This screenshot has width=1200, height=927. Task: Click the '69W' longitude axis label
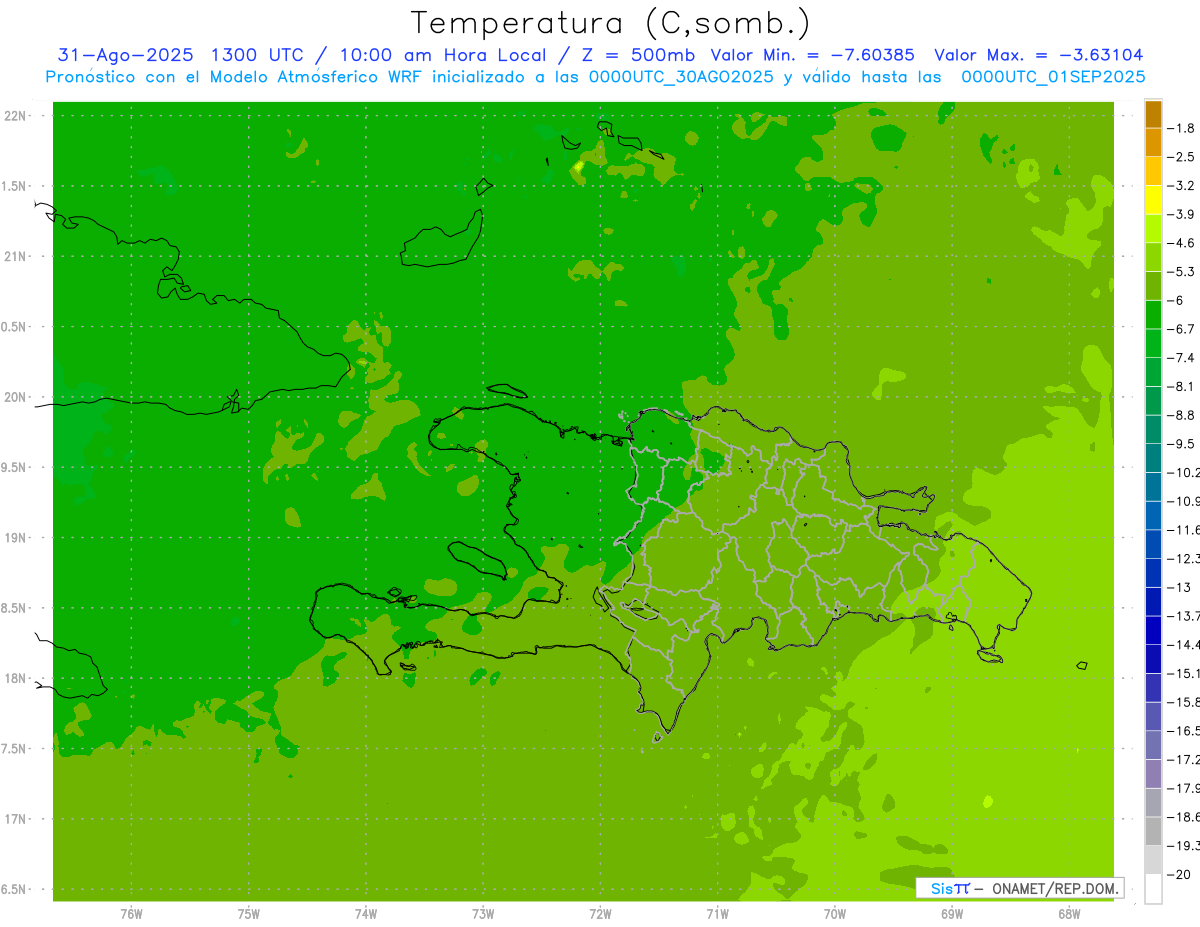tap(952, 914)
